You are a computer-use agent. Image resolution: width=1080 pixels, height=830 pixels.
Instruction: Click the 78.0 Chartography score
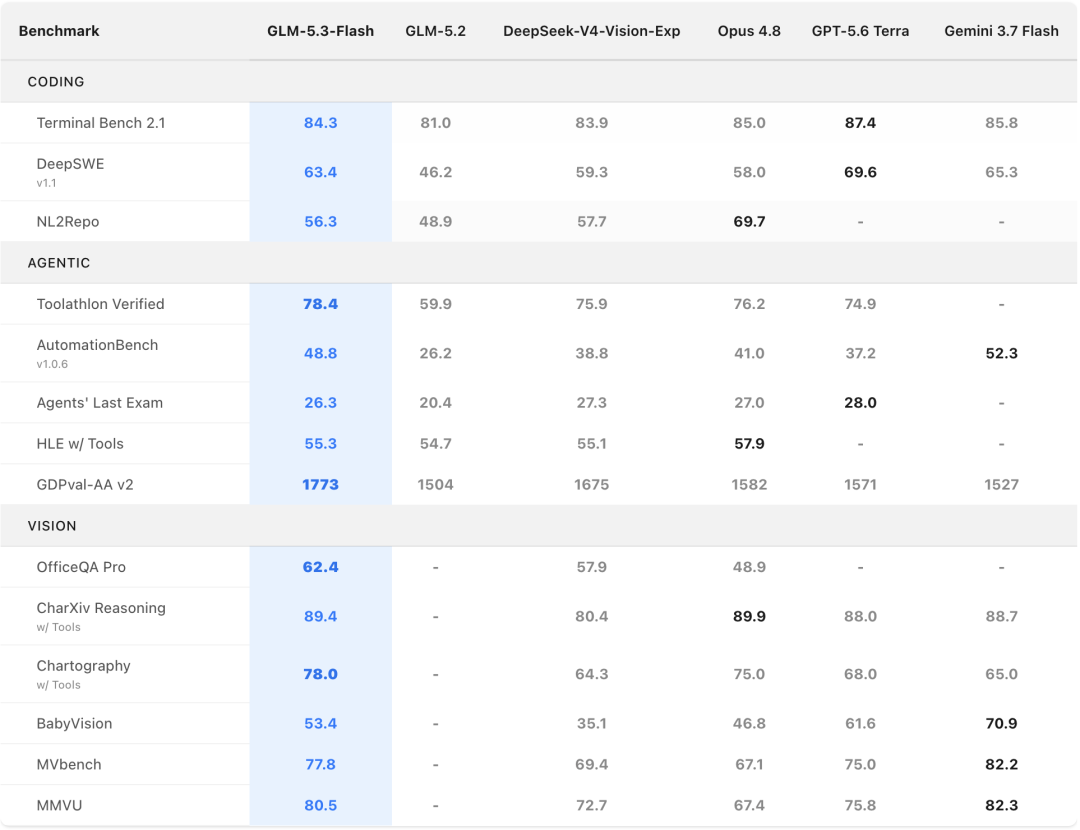tap(320, 674)
